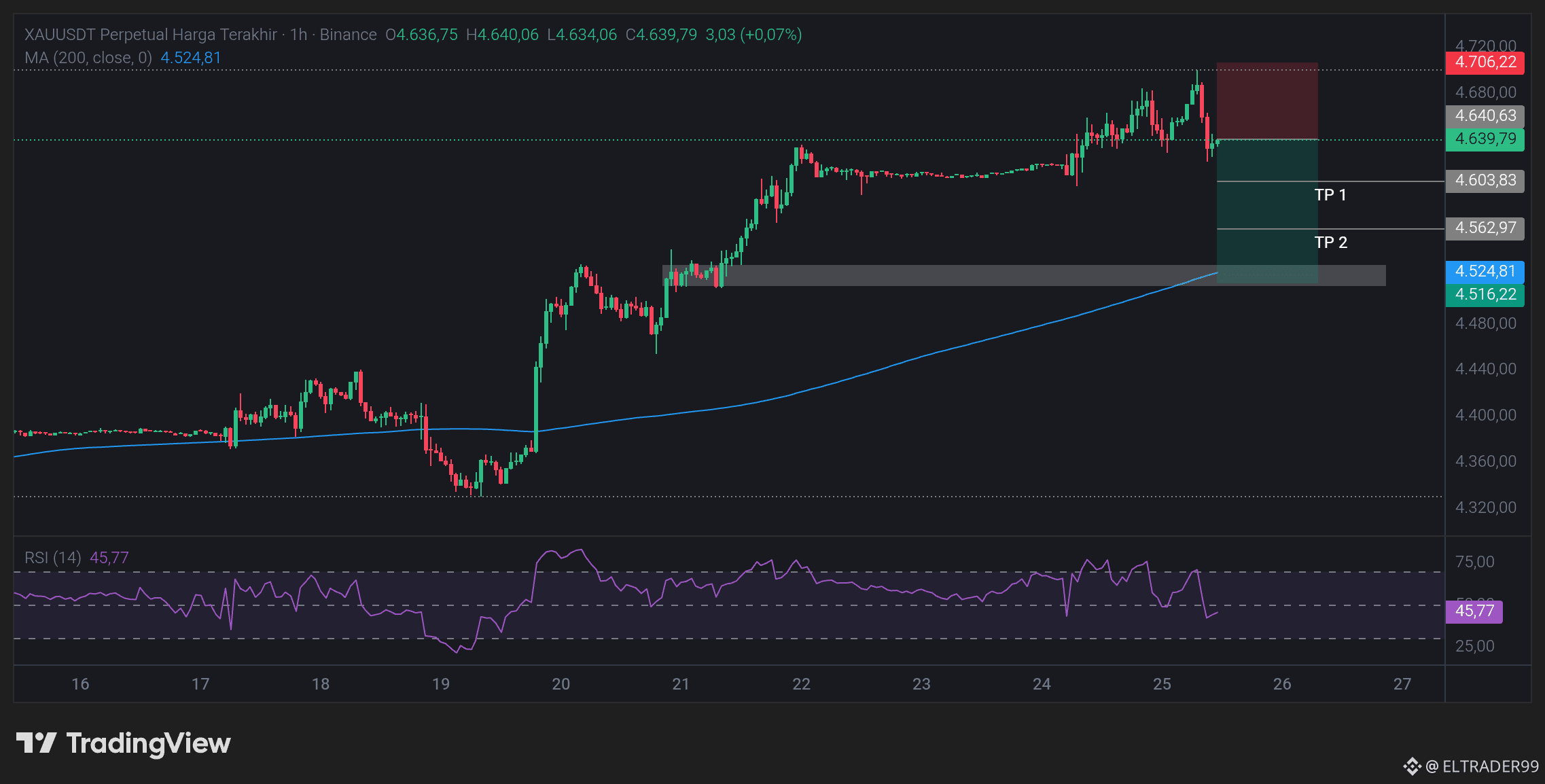1545x784 pixels.
Task: Click date 22 on time axis
Action: click(x=802, y=684)
